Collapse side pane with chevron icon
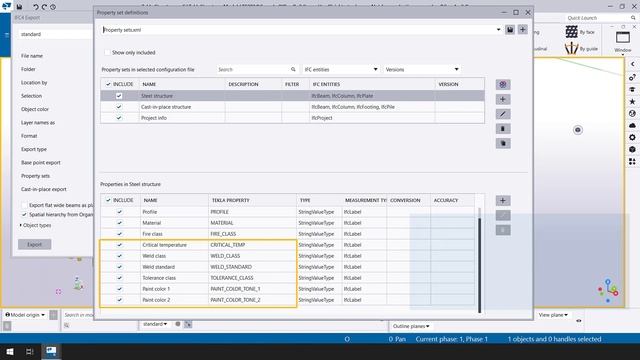 pyautogui.click(x=632, y=64)
